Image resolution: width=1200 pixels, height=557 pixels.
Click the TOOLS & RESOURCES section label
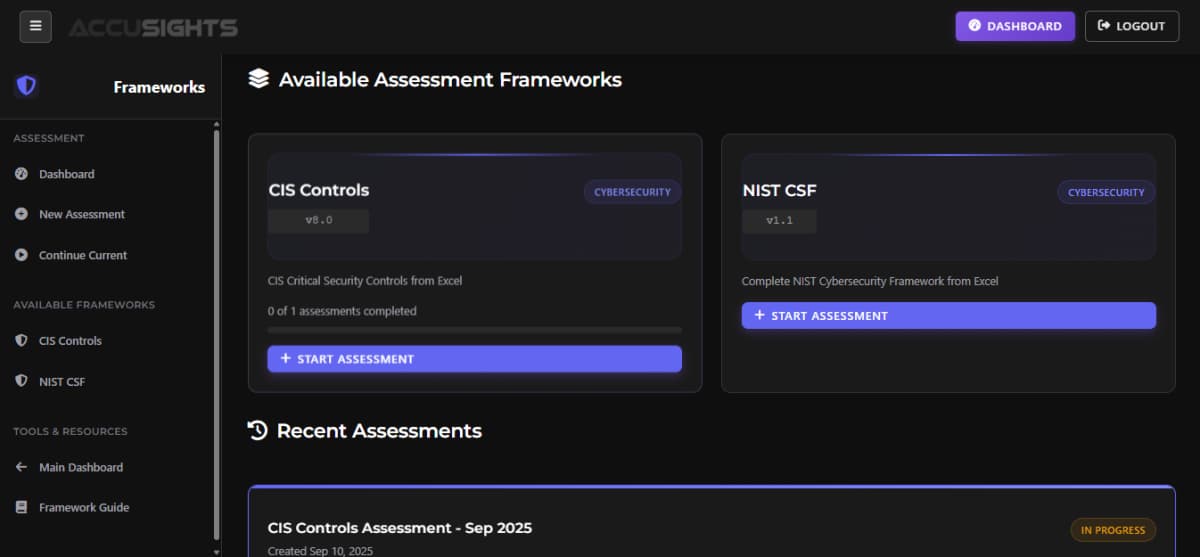tap(70, 432)
